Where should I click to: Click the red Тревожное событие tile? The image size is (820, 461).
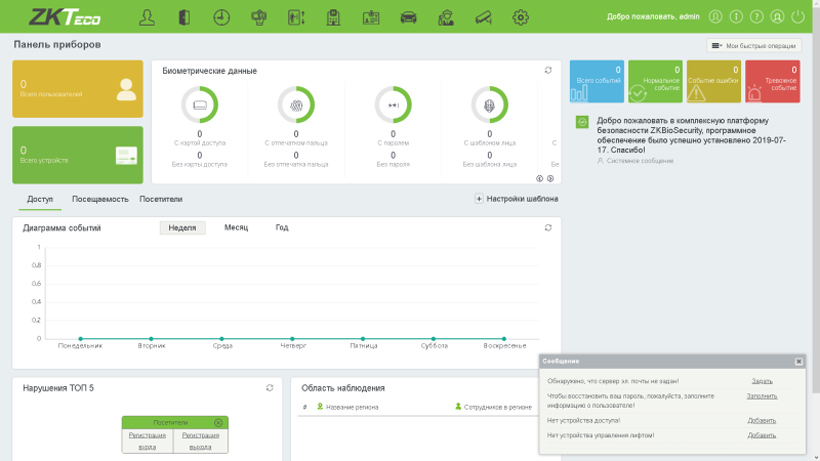coord(773,82)
